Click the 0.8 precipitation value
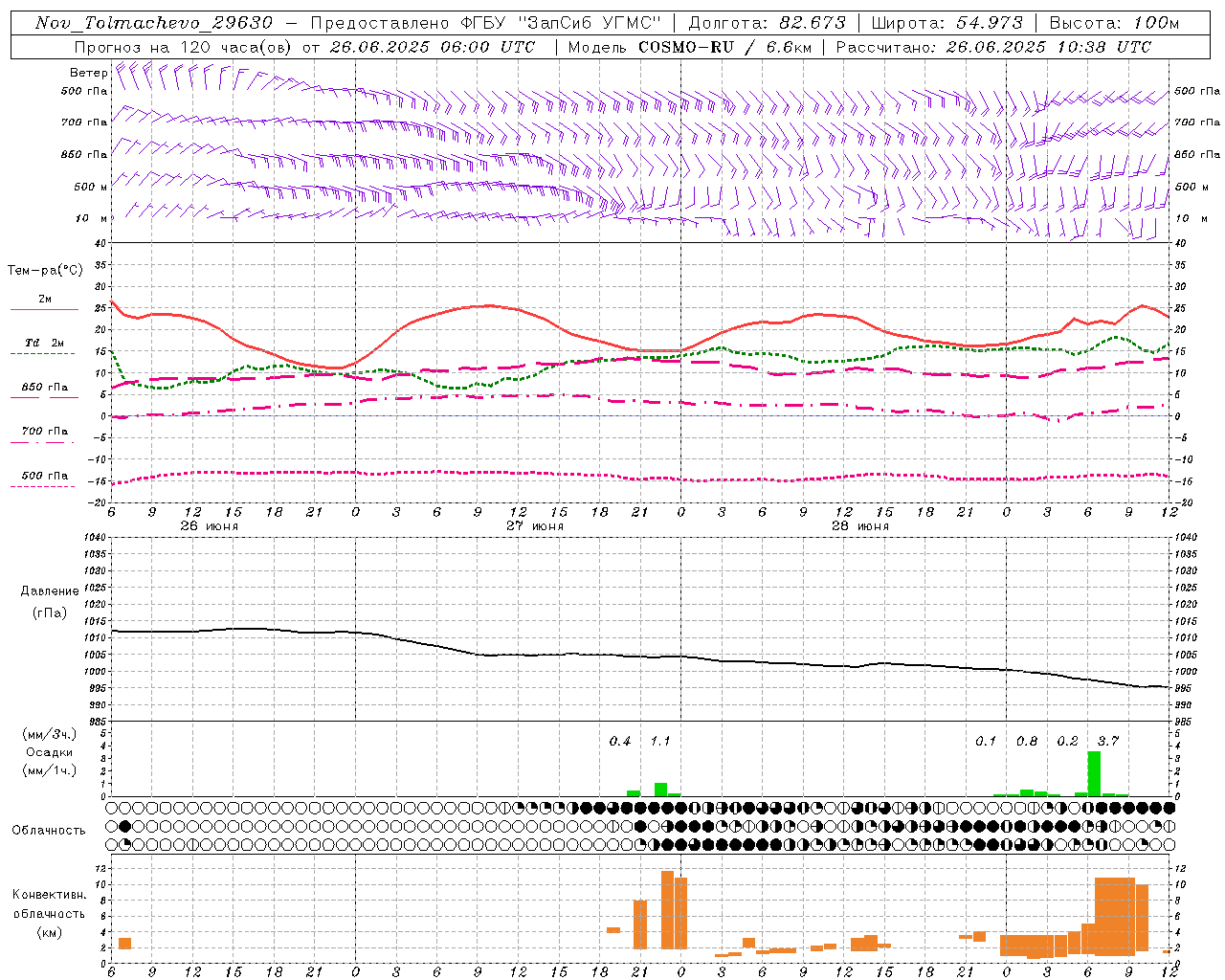Viewport: 1225px width, 980px height. (x=1027, y=741)
